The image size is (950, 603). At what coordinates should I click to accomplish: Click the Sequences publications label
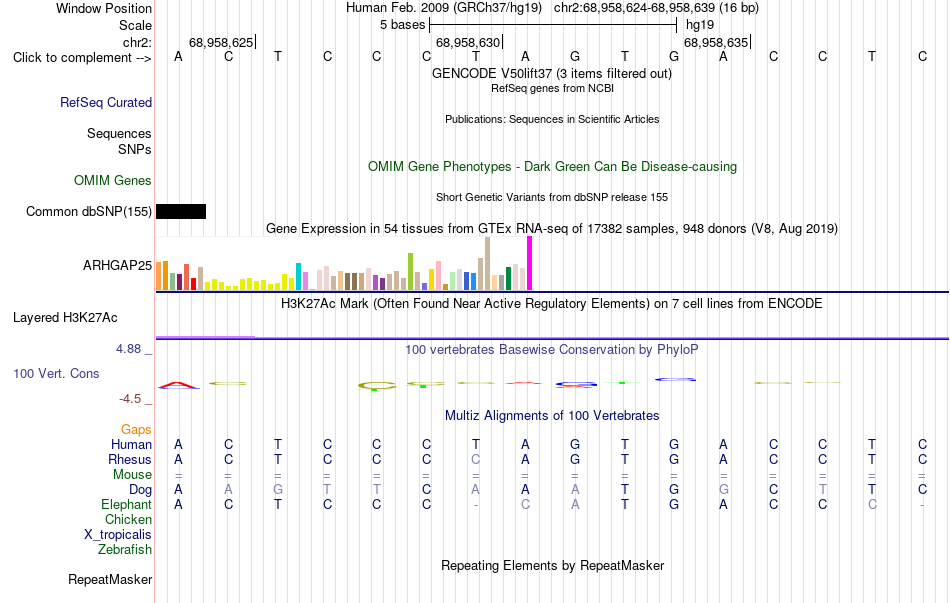[x=119, y=133]
